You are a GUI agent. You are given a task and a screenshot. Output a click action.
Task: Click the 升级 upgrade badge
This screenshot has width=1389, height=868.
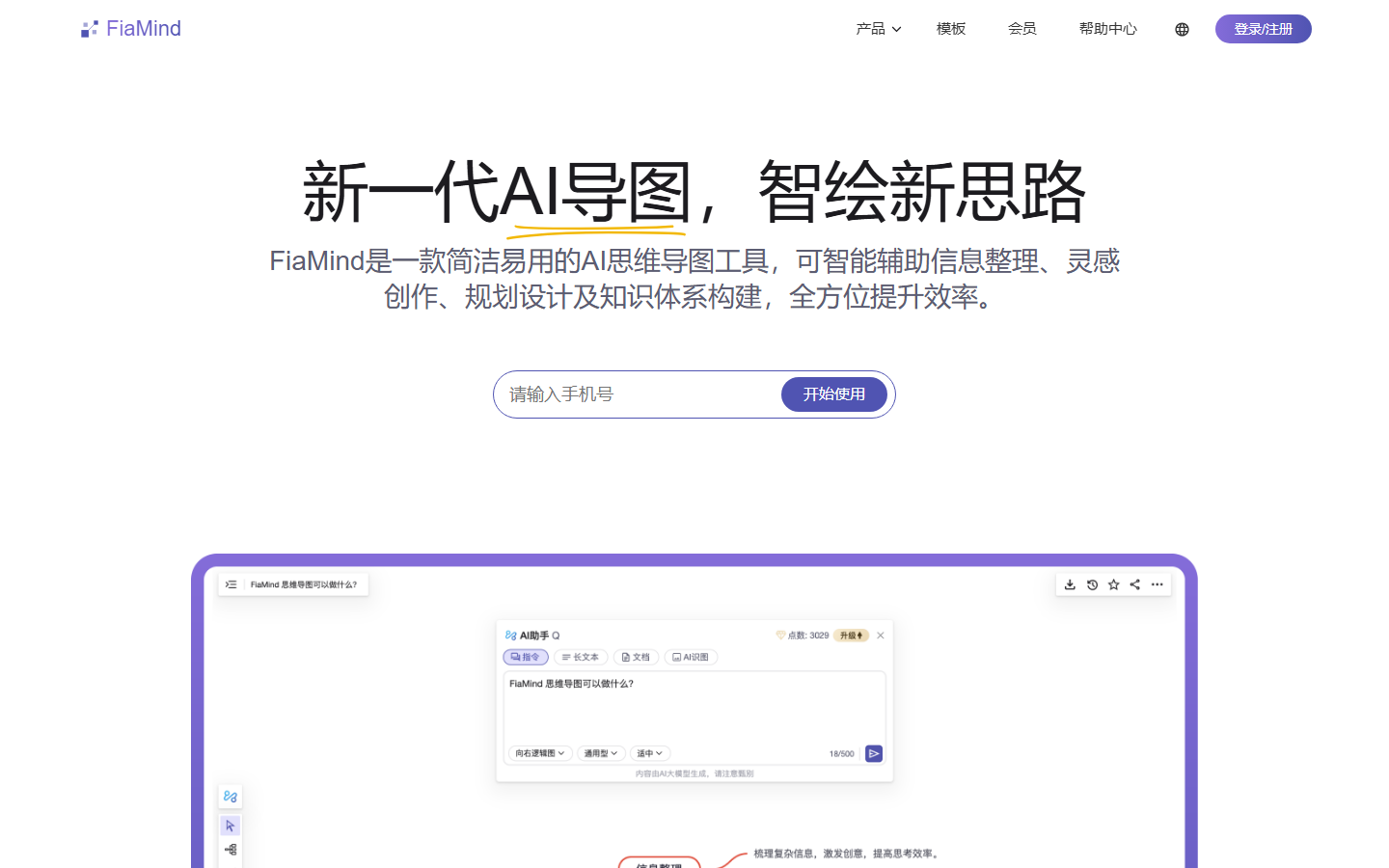(851, 636)
